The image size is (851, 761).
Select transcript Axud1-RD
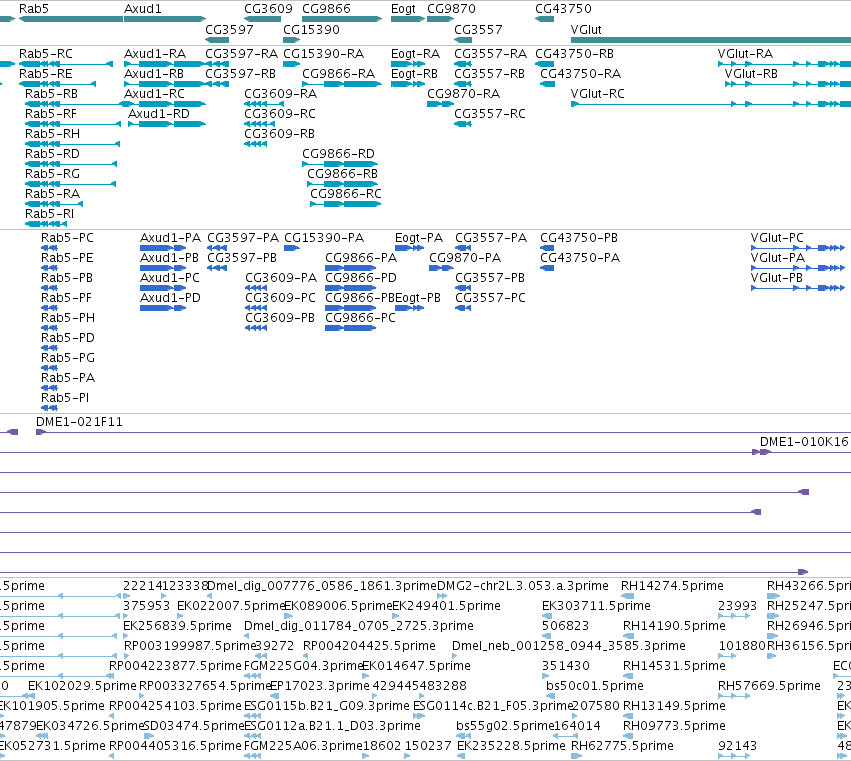click(x=167, y=124)
